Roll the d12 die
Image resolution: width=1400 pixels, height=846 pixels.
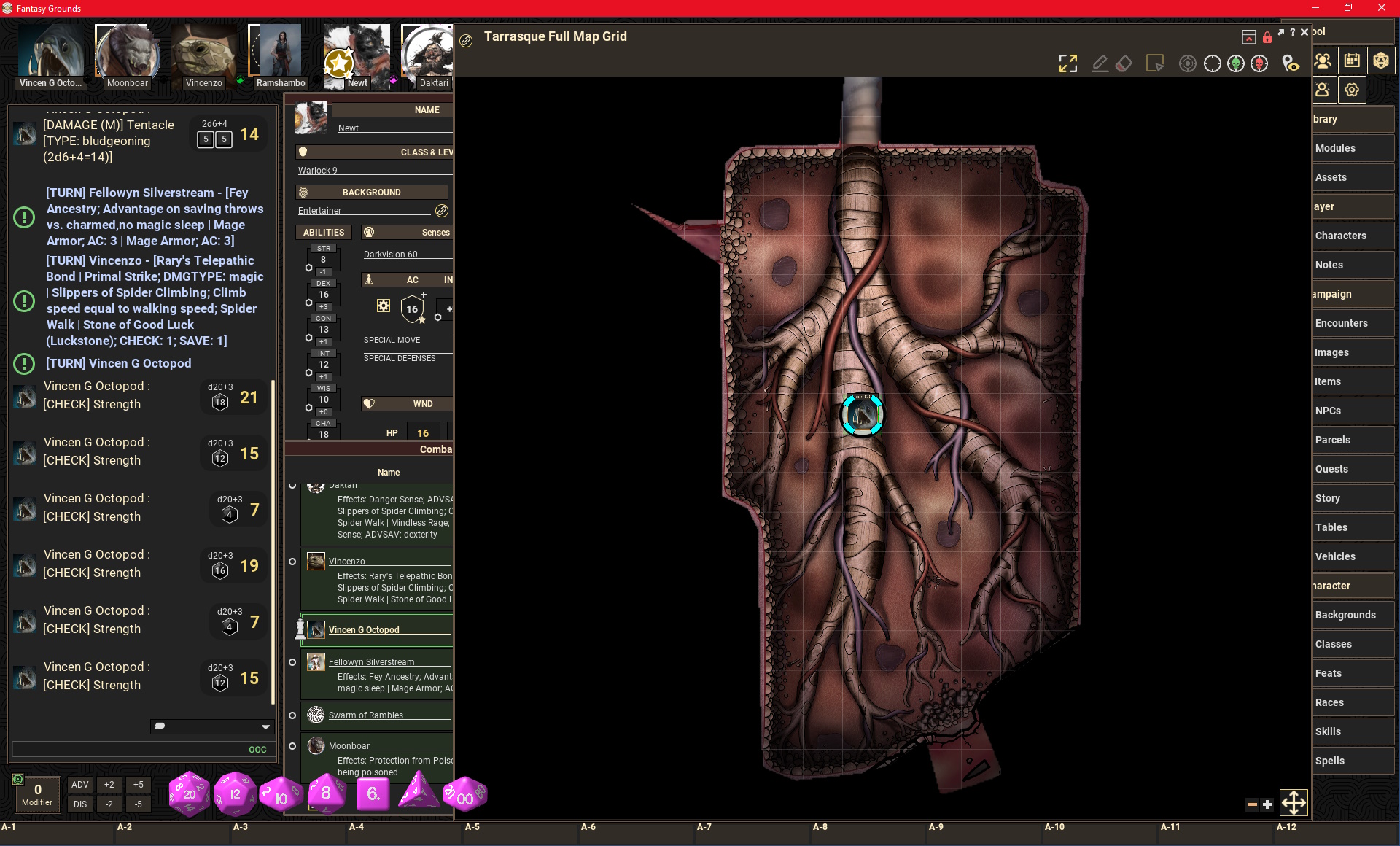235,793
